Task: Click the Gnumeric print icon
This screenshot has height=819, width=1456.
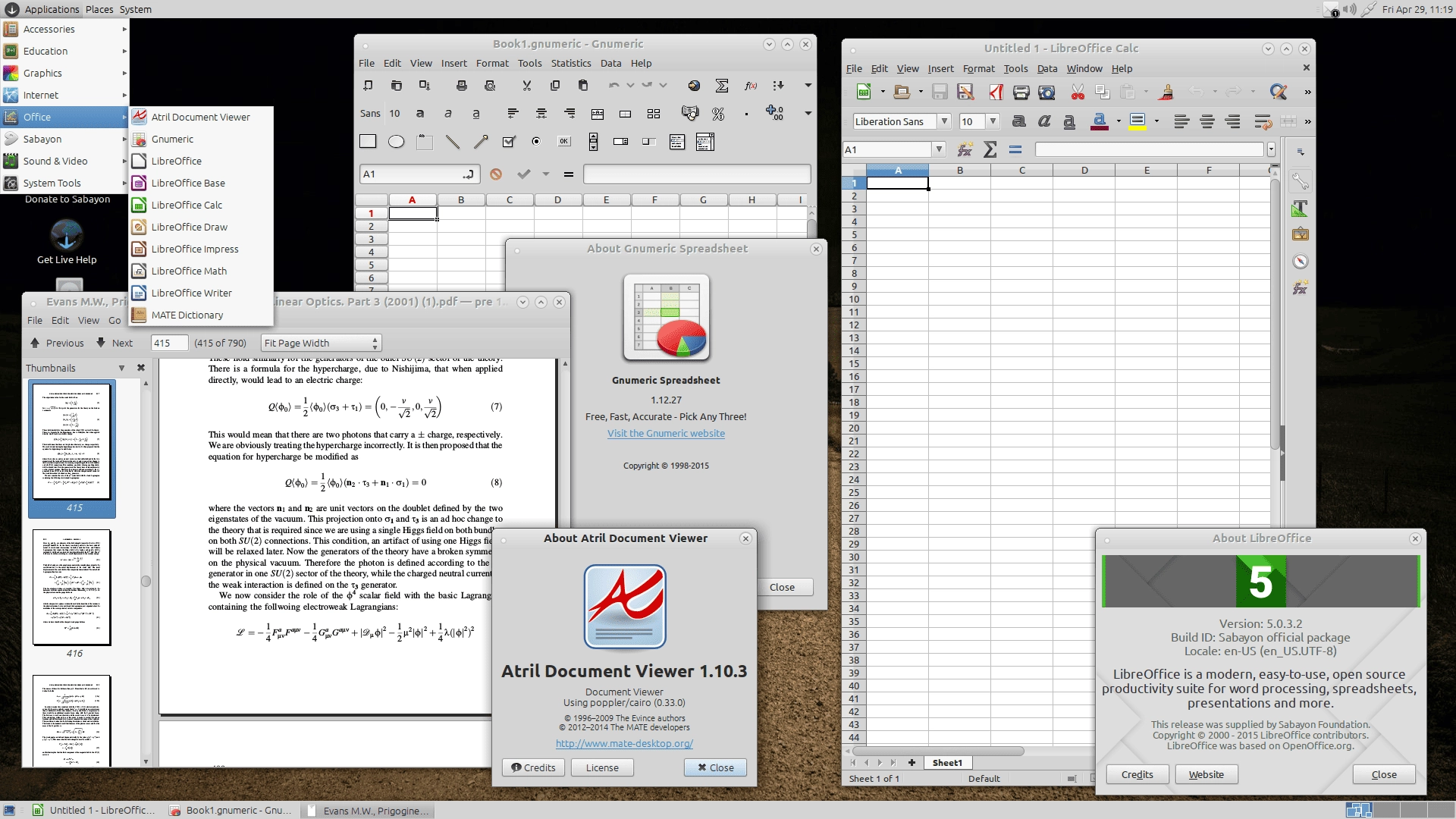Action: [x=461, y=86]
